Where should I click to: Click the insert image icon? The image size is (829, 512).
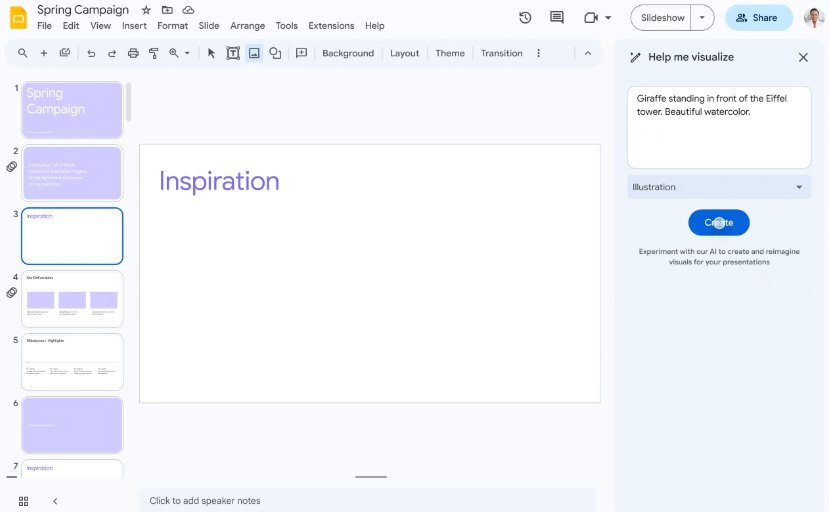pyautogui.click(x=254, y=53)
